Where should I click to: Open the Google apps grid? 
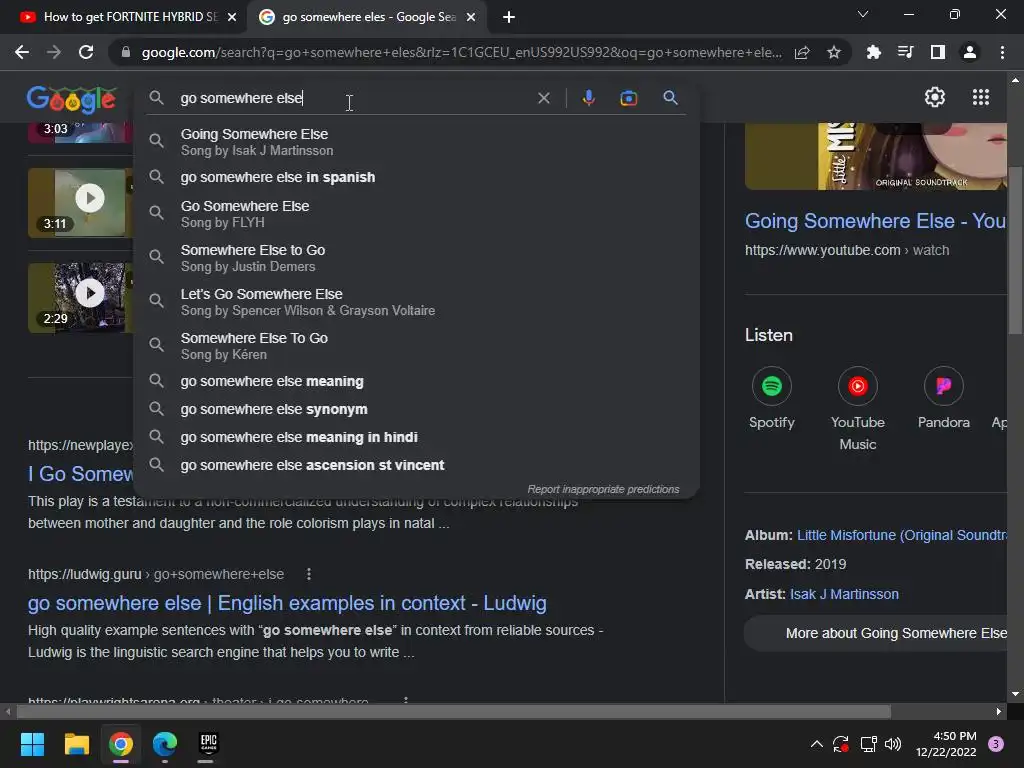point(981,97)
